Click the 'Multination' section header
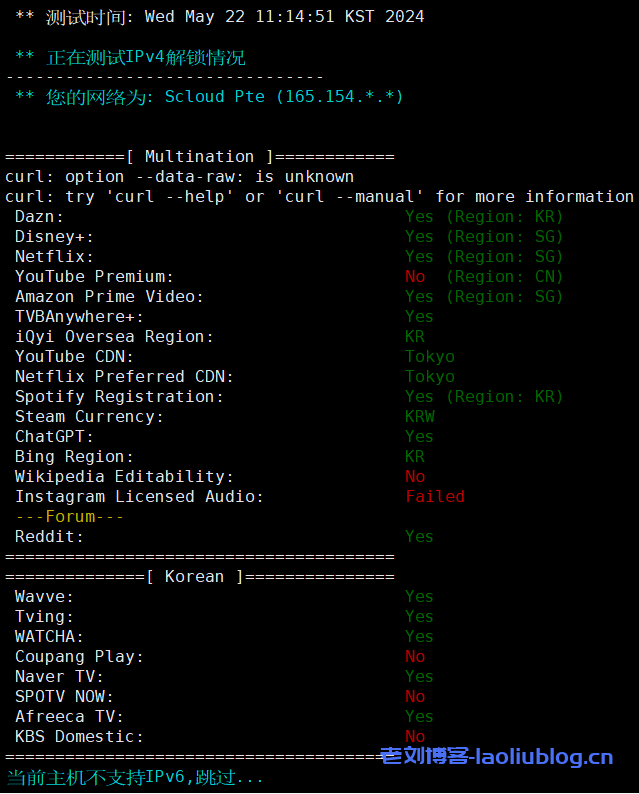 (199, 156)
